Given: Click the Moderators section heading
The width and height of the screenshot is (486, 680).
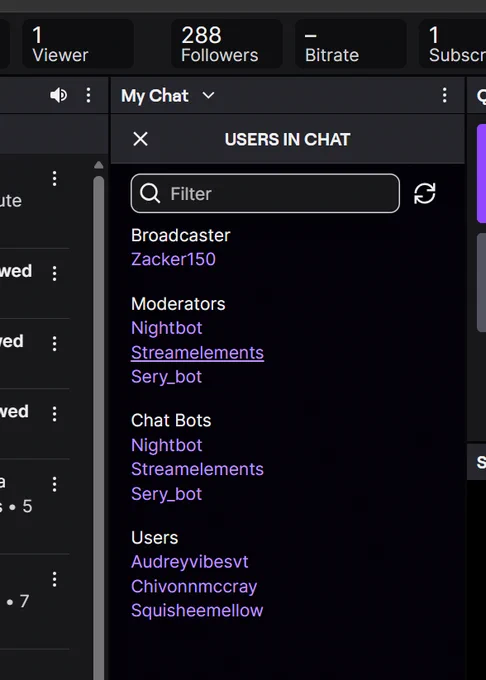Looking at the screenshot, I should [x=178, y=304].
